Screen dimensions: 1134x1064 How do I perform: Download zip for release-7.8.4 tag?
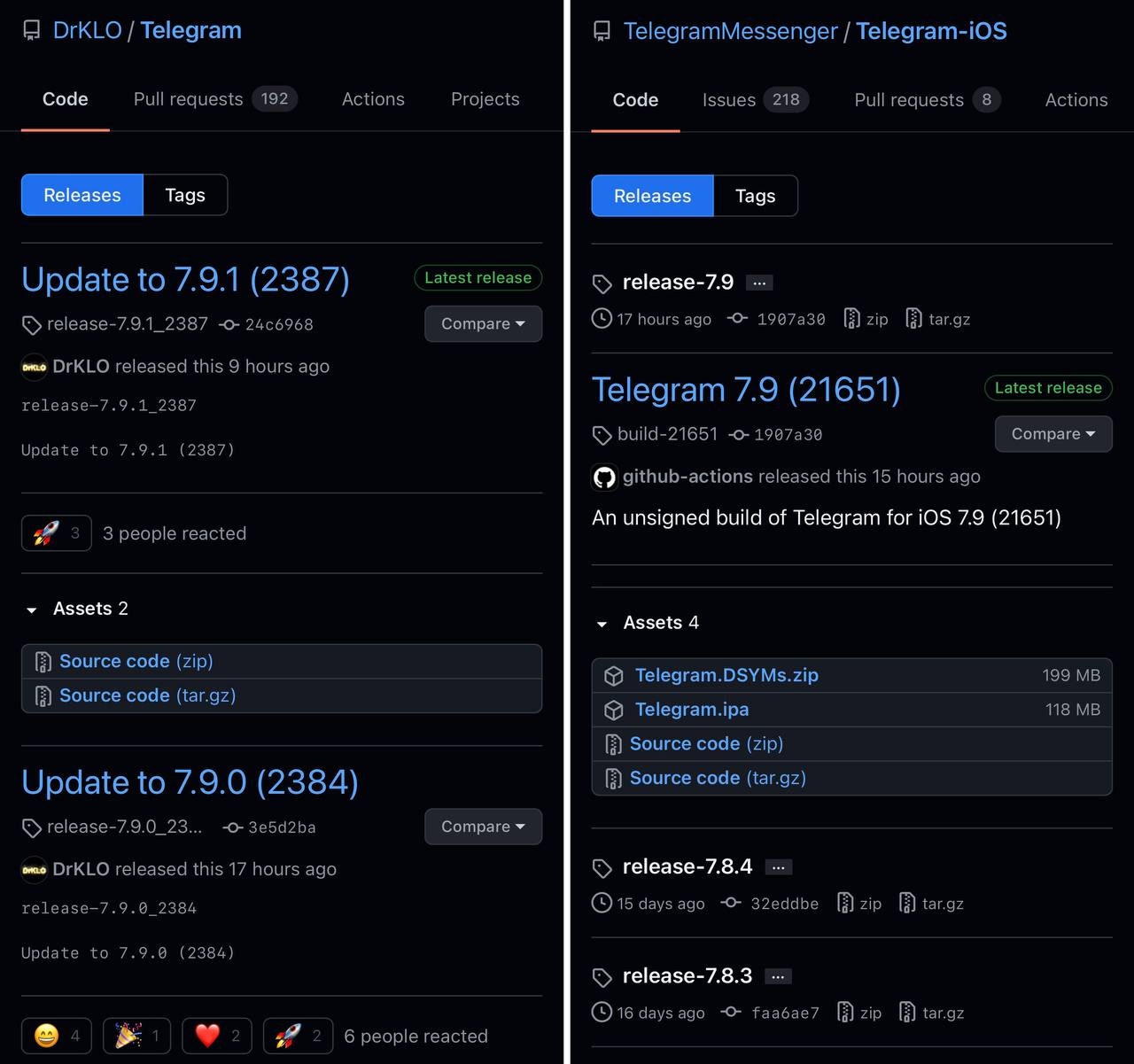point(860,904)
